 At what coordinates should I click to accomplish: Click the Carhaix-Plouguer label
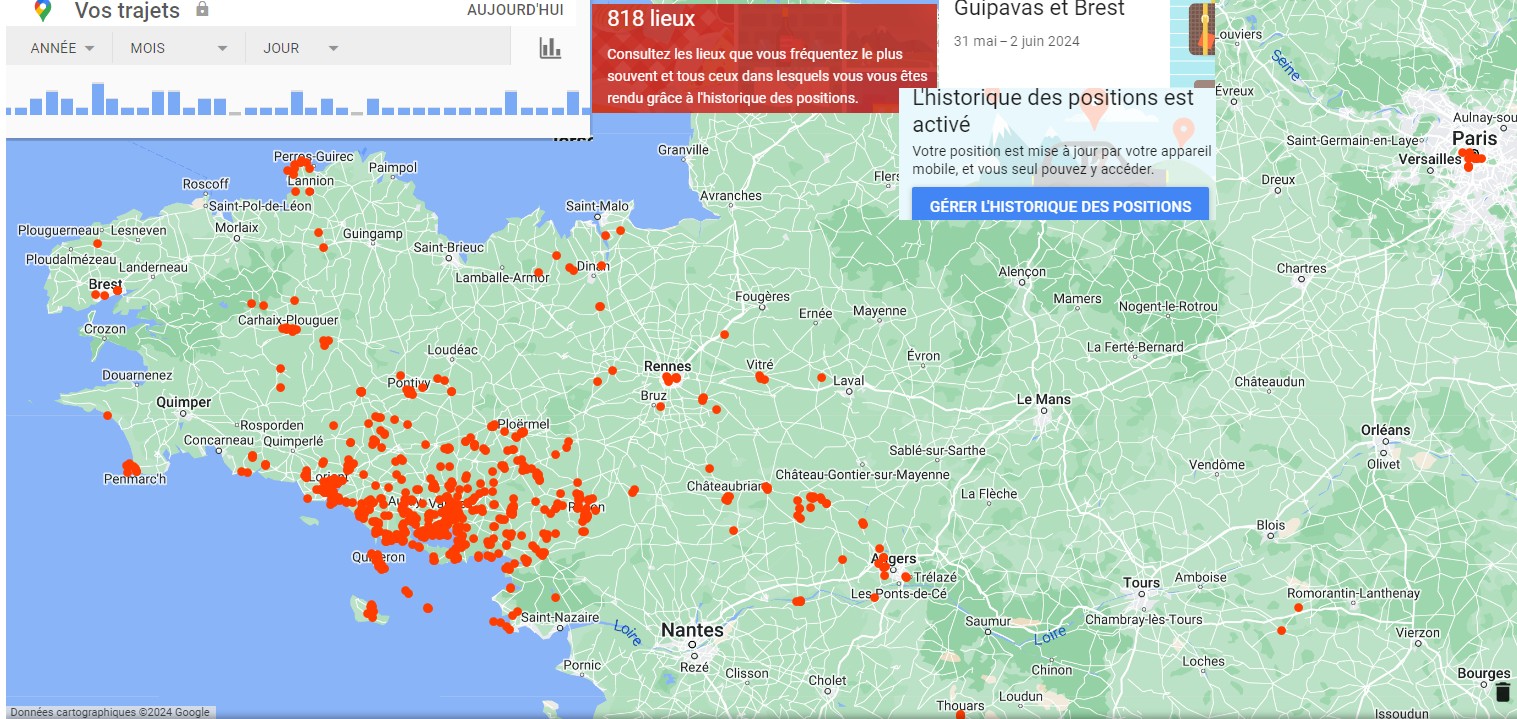pyautogui.click(x=288, y=320)
